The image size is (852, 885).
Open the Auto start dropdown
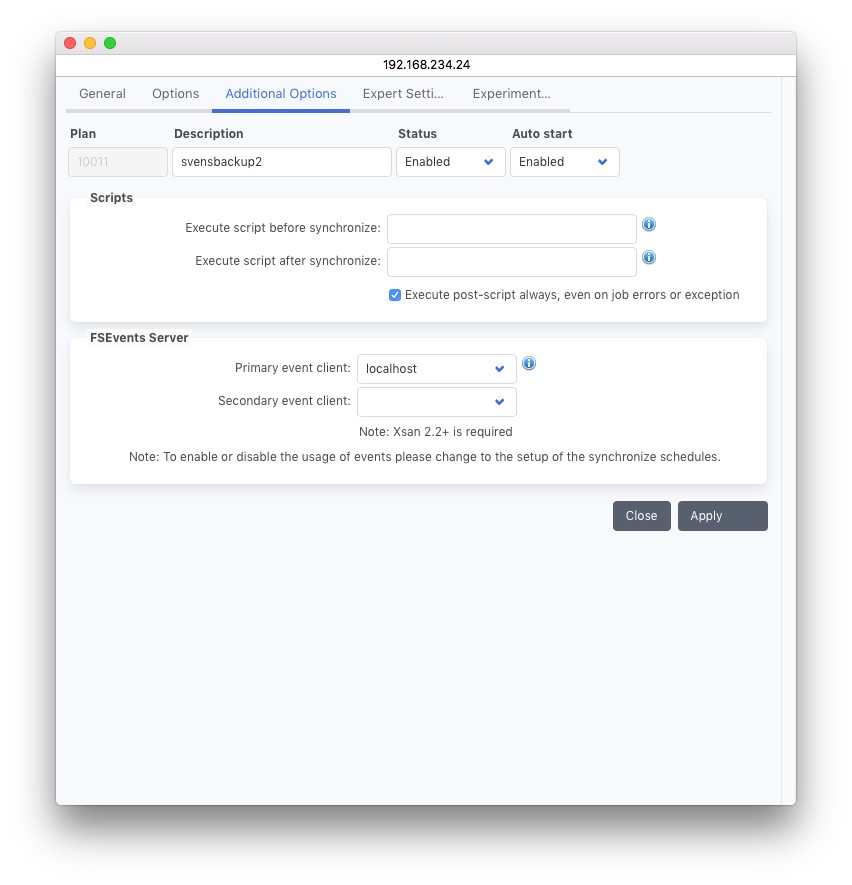click(x=564, y=162)
